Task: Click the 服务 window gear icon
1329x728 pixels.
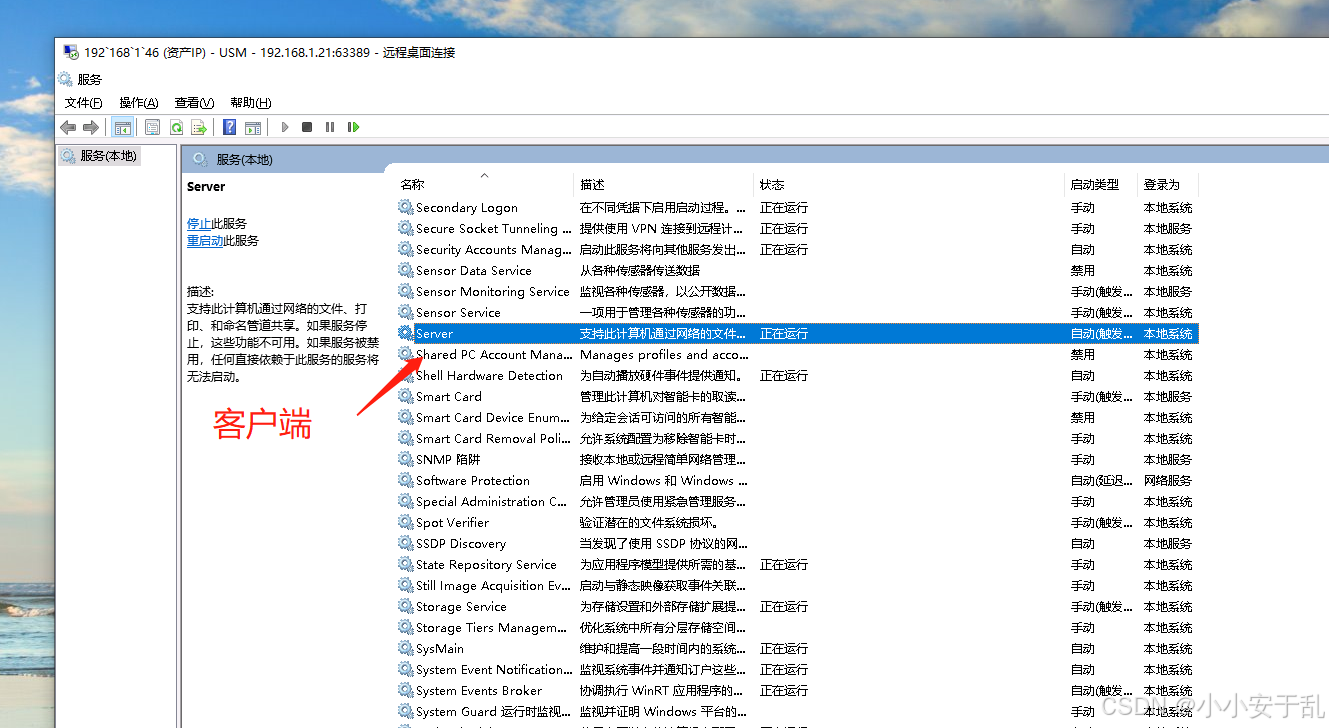Action: click(66, 79)
